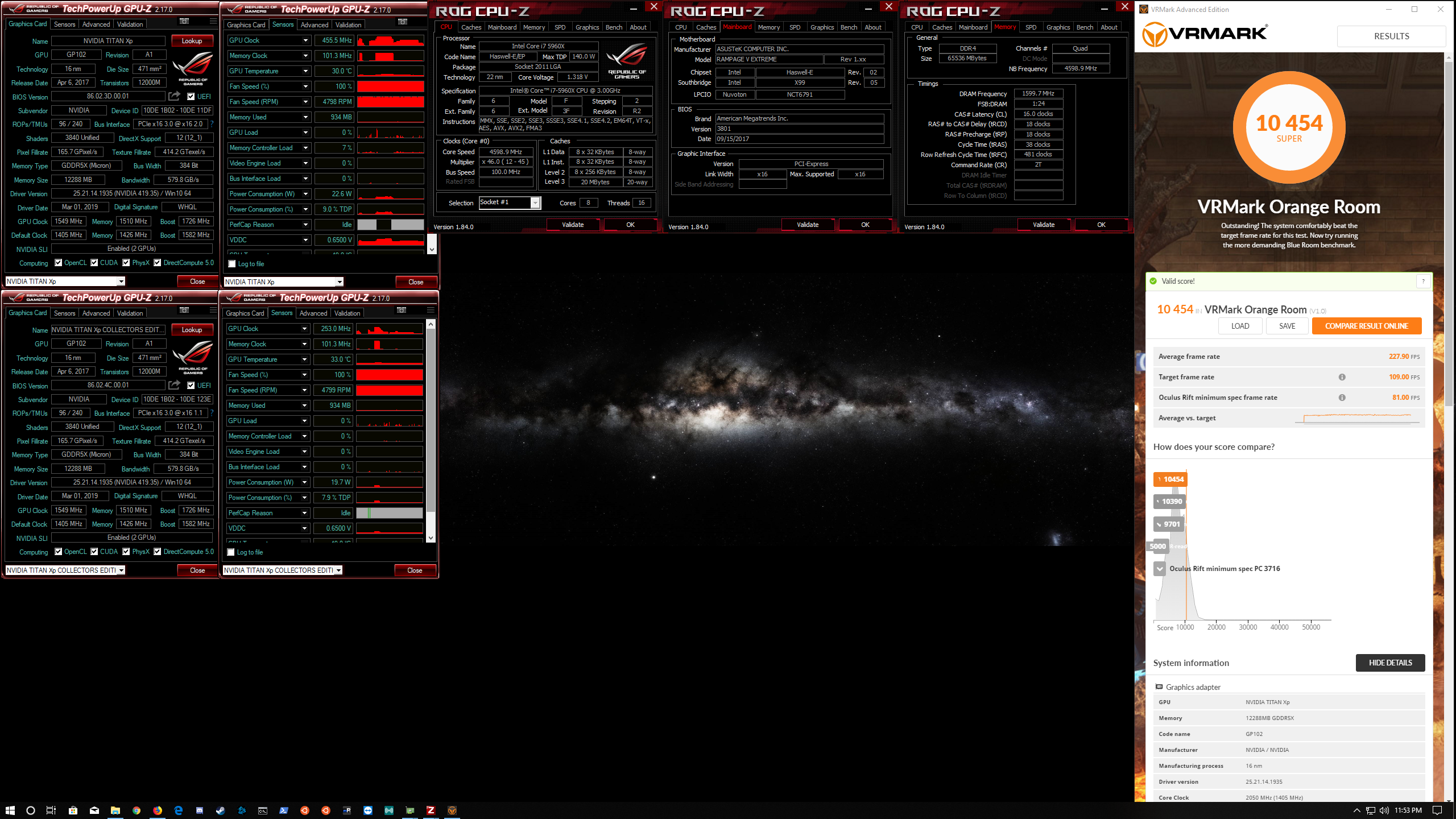Click the help question mark in Valid score banner

point(1424,281)
